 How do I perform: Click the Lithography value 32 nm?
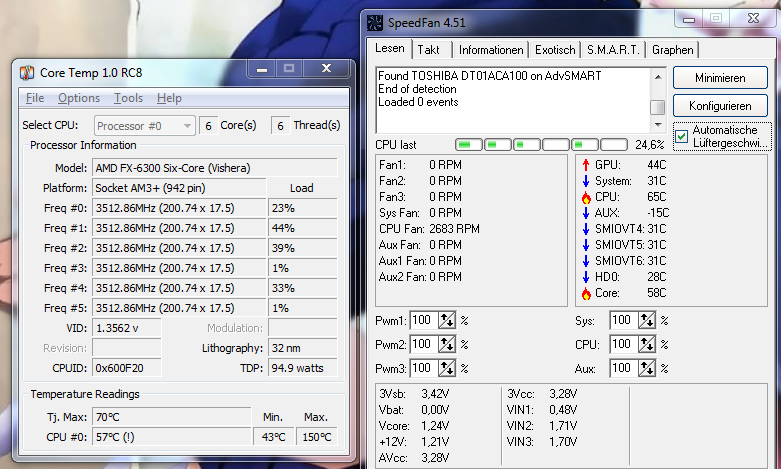303,348
